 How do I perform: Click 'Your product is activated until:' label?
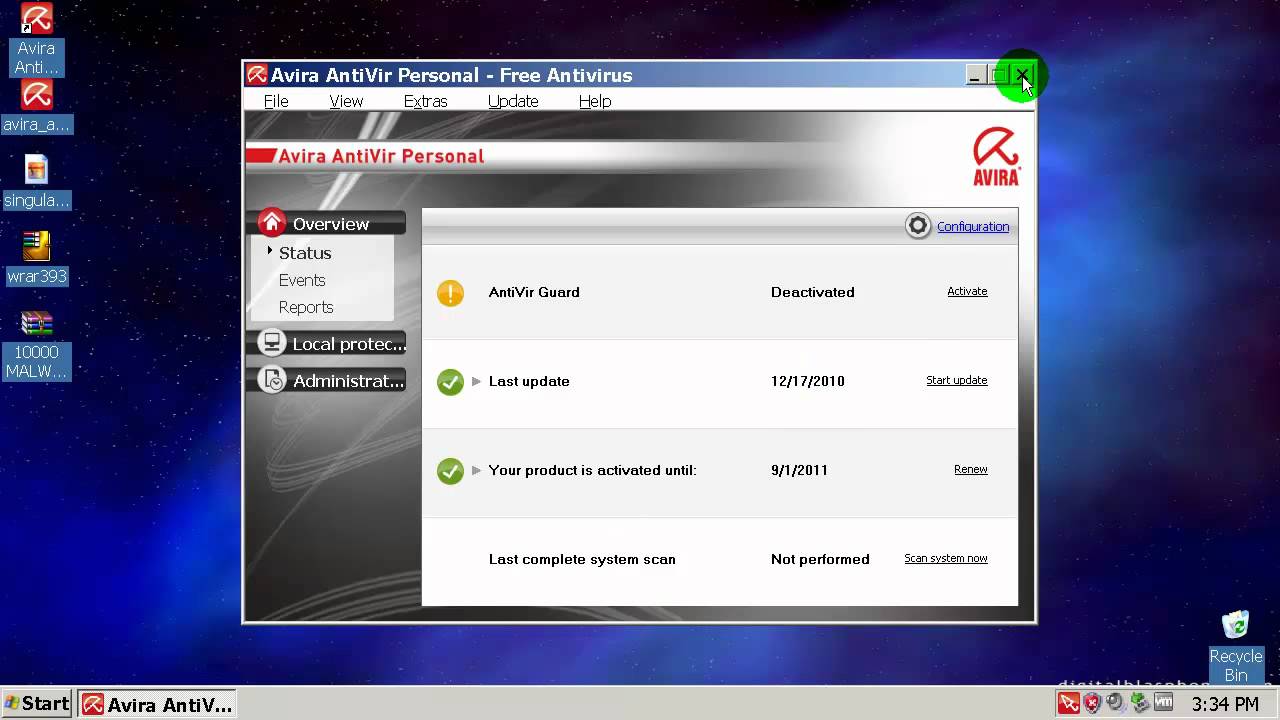(592, 470)
